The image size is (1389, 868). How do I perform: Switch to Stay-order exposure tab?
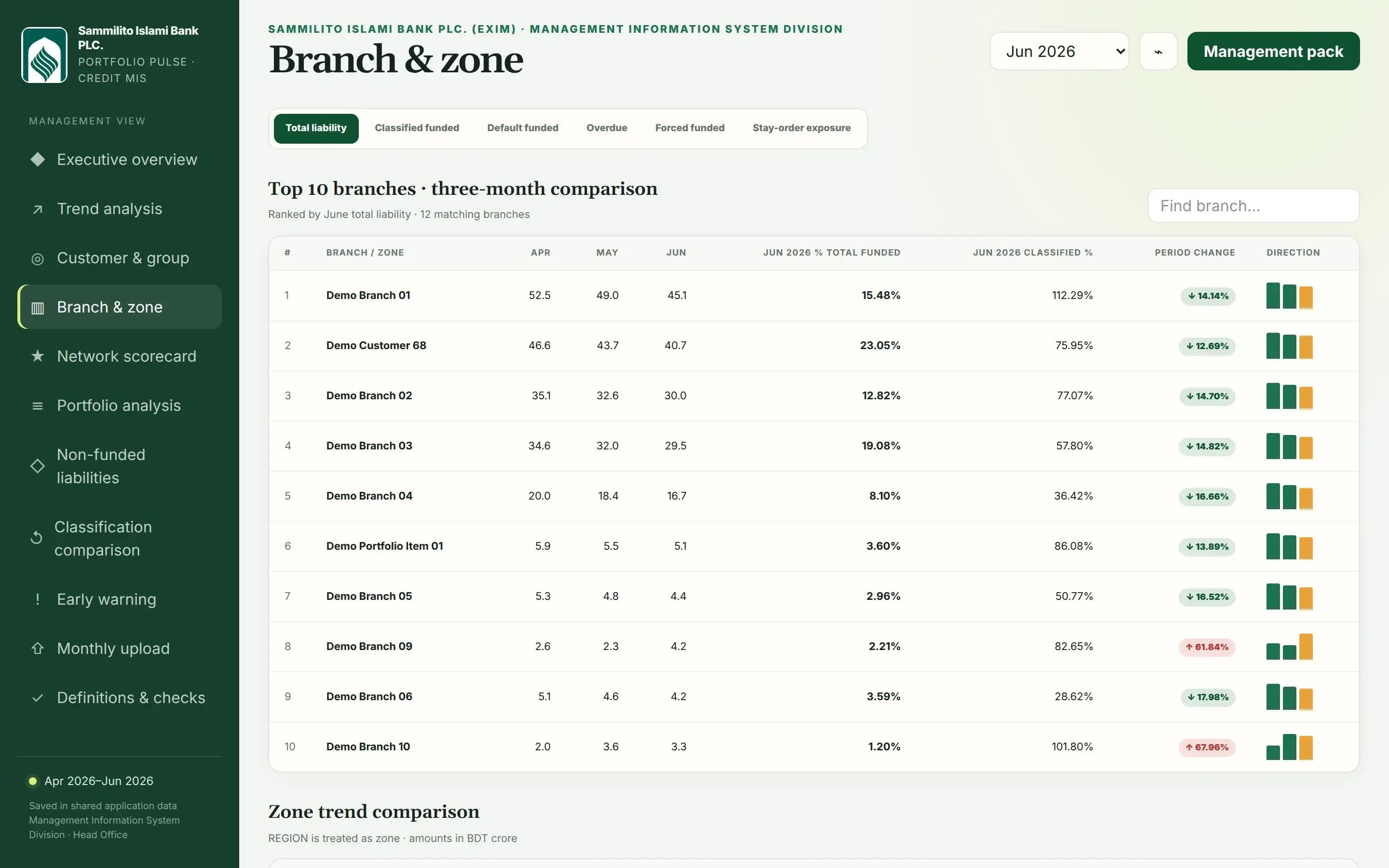click(x=801, y=128)
